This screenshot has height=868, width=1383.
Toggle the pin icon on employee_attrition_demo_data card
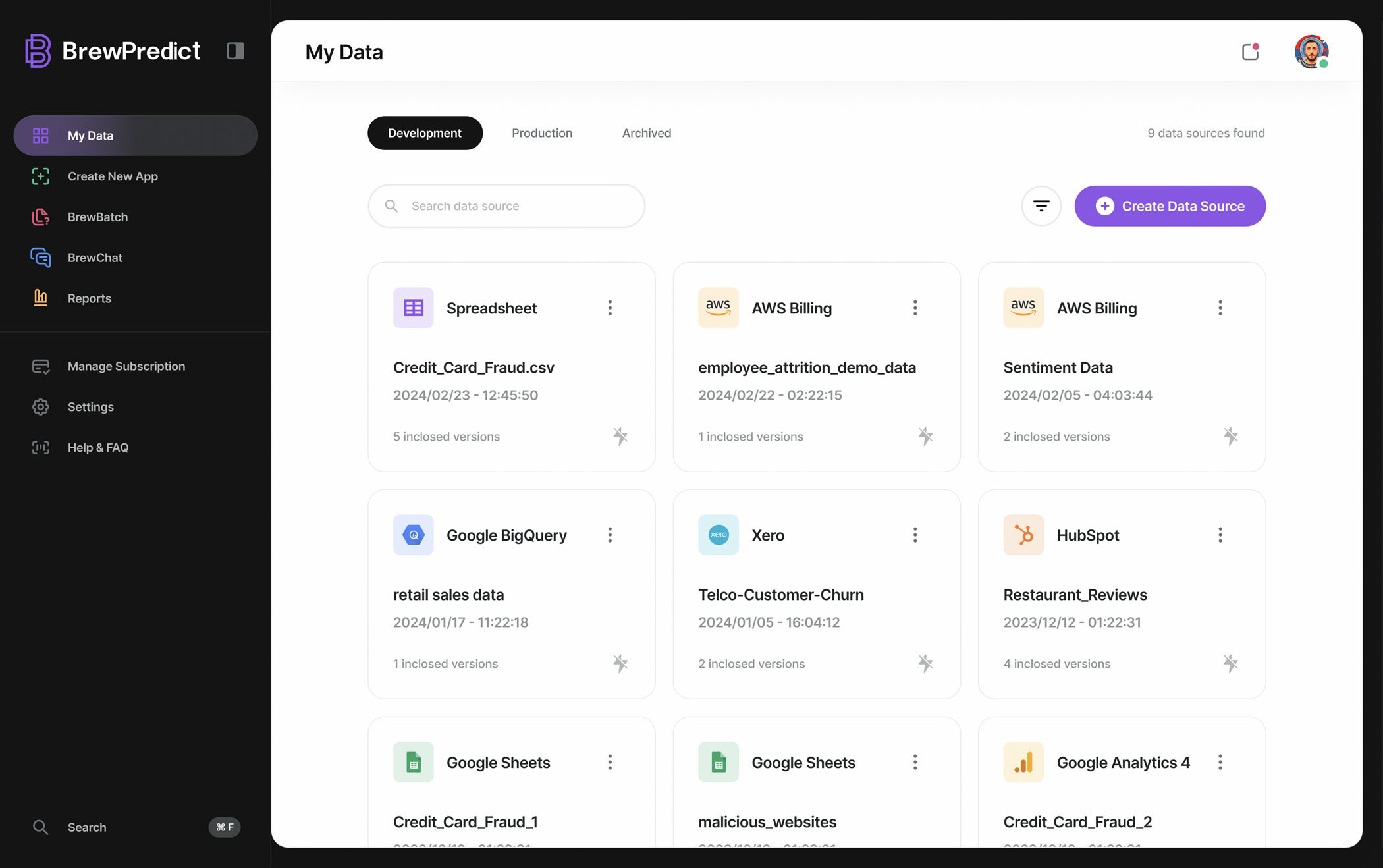[x=925, y=436]
